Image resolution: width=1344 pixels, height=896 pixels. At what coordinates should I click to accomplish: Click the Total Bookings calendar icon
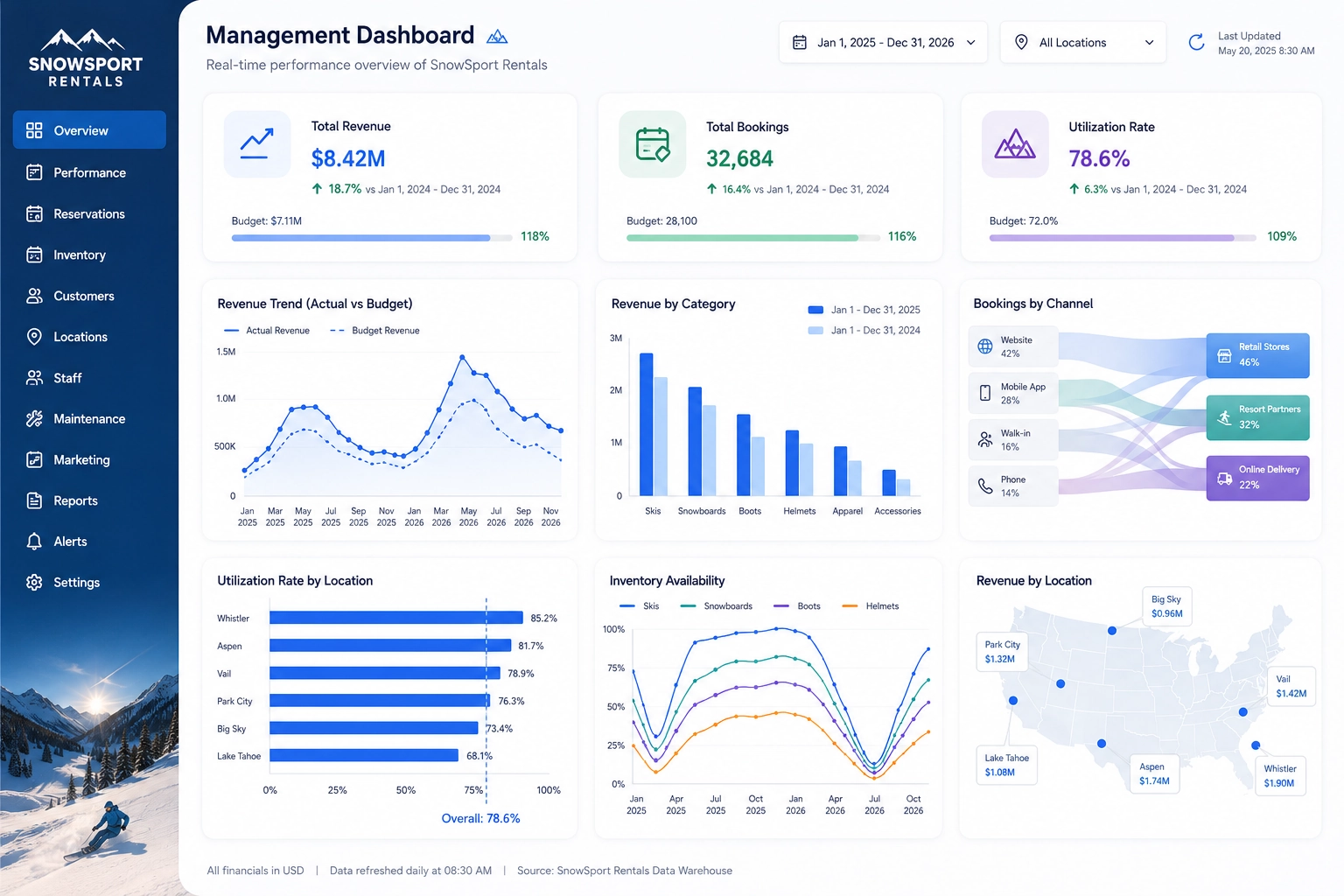point(653,144)
